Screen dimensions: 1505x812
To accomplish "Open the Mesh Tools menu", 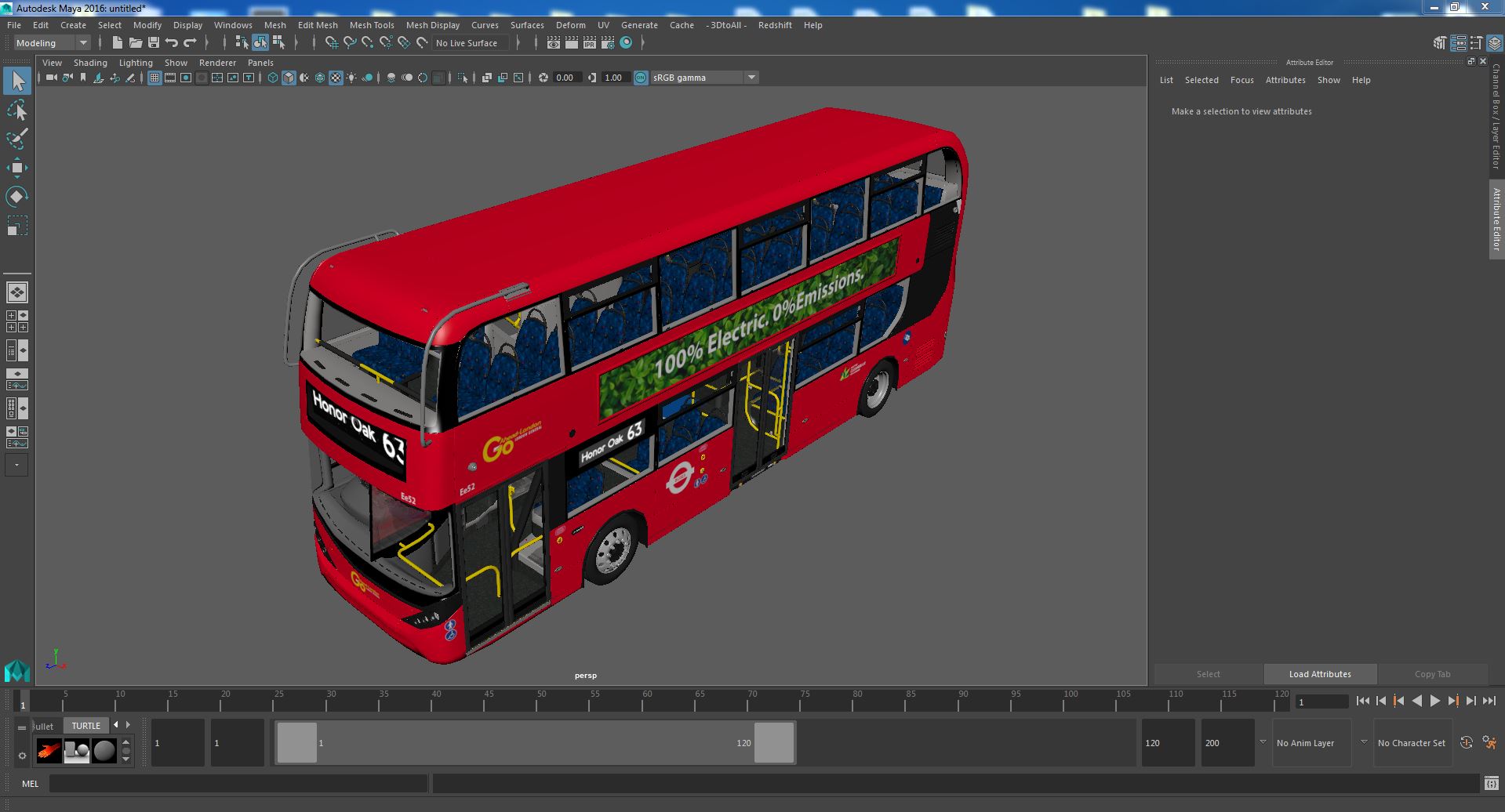I will 372,25.
